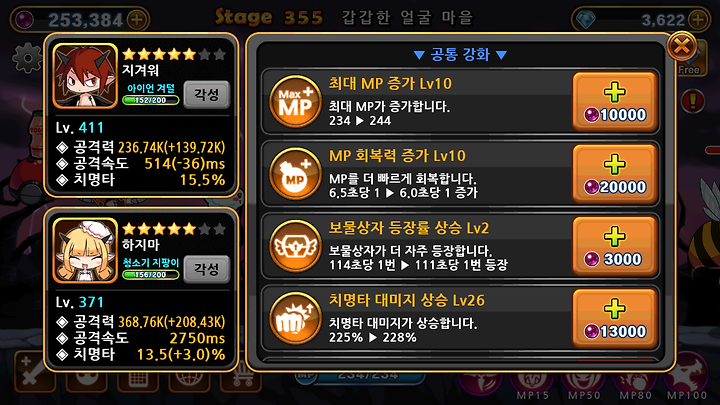This screenshot has height=405, width=720.
Task: Upgrade MP 회복력 증가 for 20000
Action: (x=615, y=174)
